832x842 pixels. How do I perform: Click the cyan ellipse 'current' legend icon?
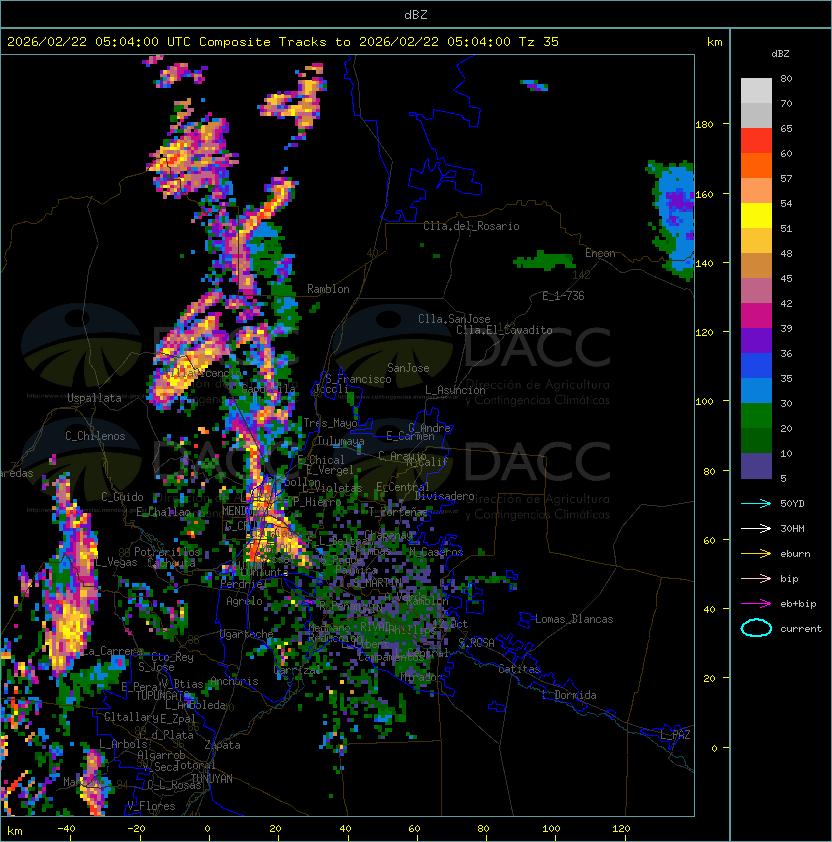[x=756, y=628]
